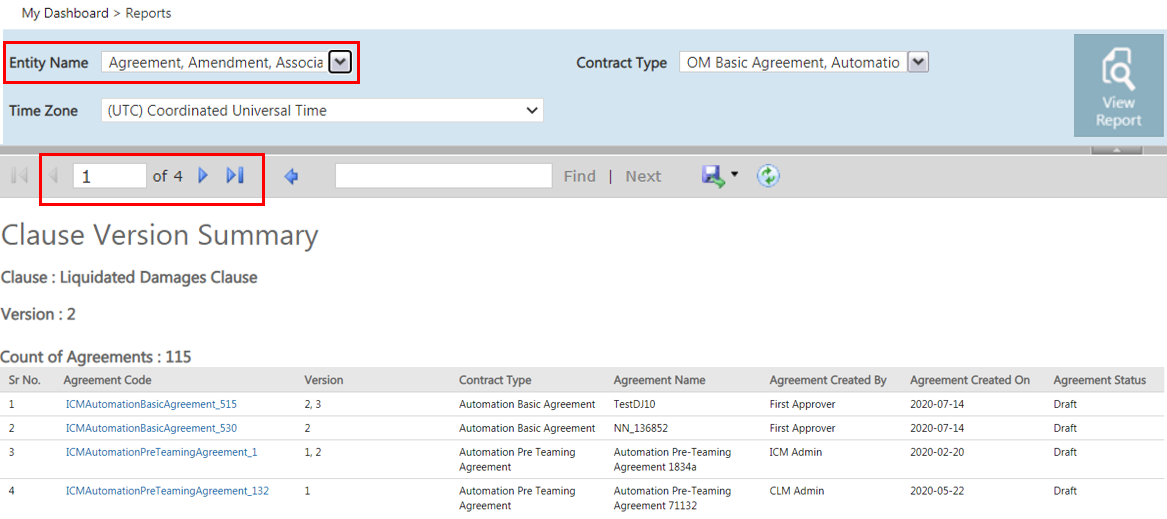Jump to last report page
The width and height of the screenshot is (1167, 519).
coord(235,176)
